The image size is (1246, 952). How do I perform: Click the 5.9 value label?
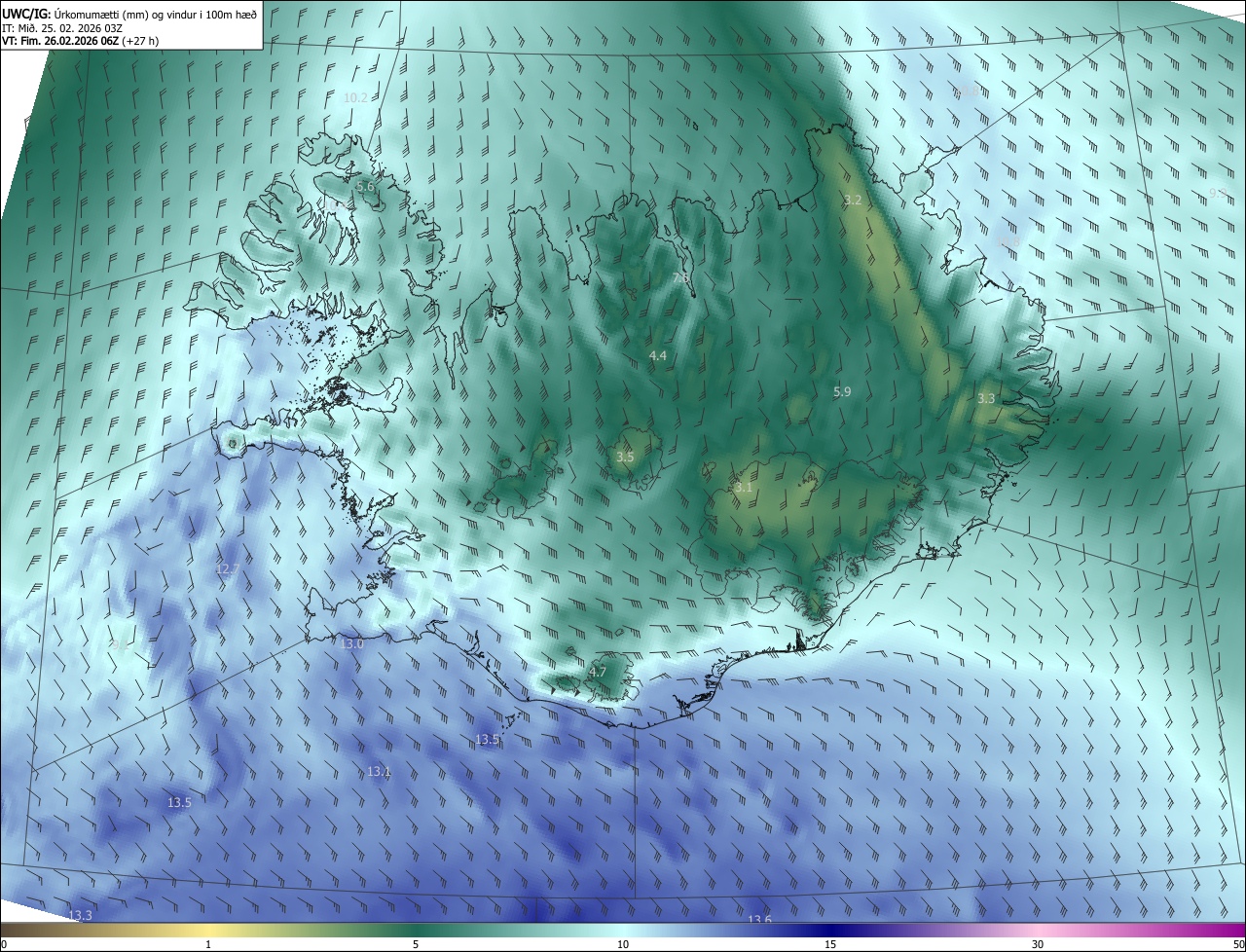click(x=842, y=391)
